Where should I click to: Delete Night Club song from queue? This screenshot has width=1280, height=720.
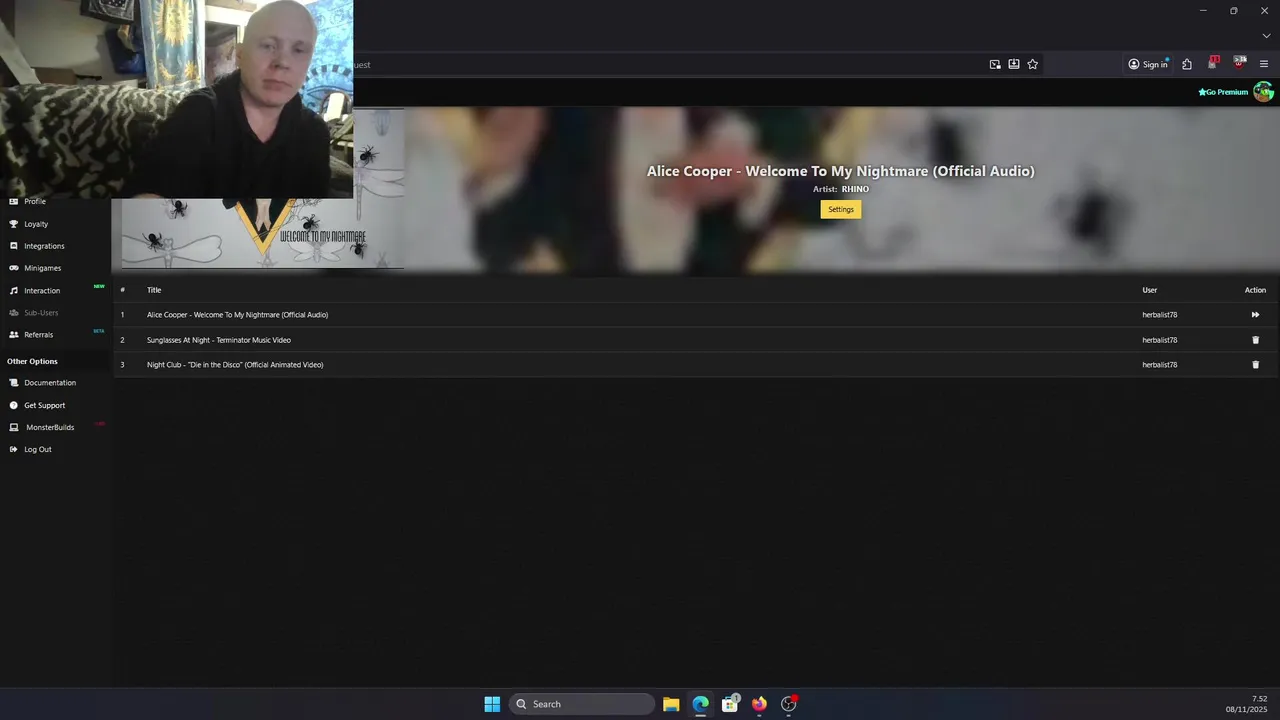click(1256, 365)
